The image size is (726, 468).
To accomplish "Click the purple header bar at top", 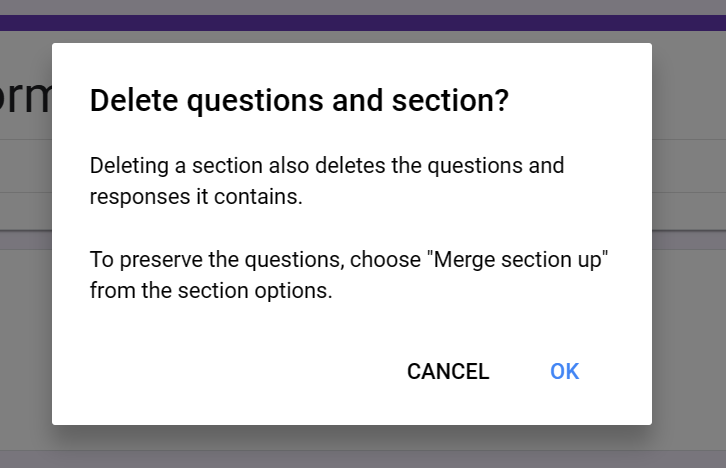I will pos(363,23).
